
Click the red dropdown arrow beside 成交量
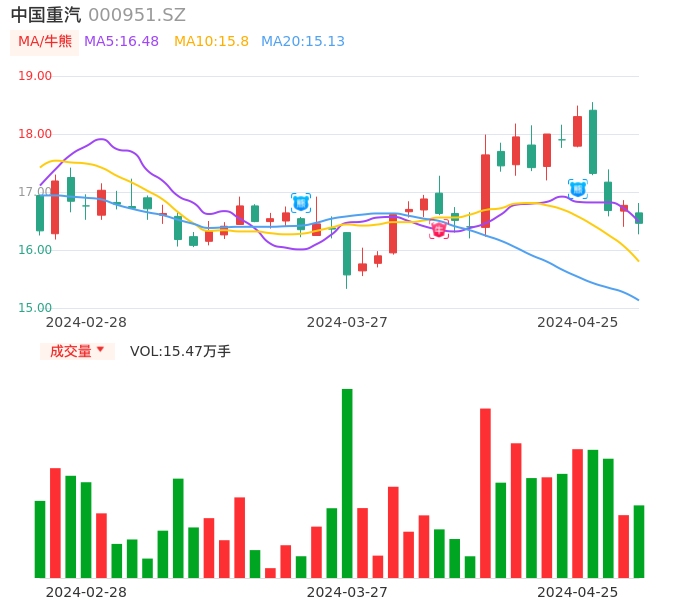[x=101, y=349]
